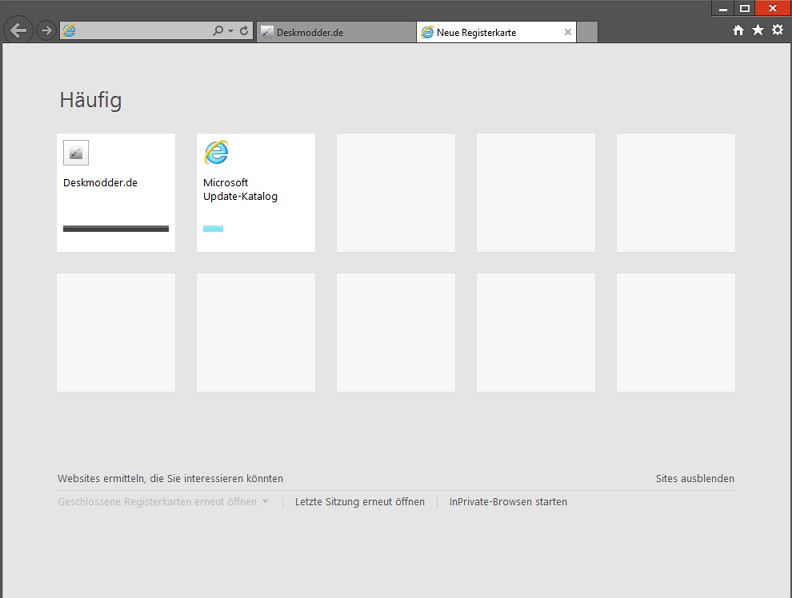Click the dark usage bar on Deskmodder.de tile
Viewport: 792px width, 598px height.
tap(116, 229)
